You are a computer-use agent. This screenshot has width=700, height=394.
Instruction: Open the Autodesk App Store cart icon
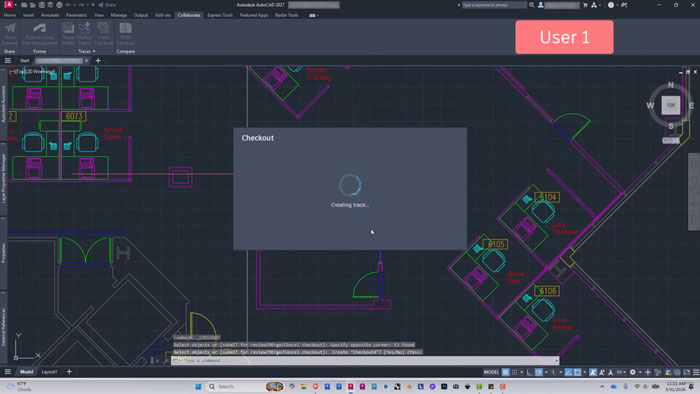pos(585,5)
